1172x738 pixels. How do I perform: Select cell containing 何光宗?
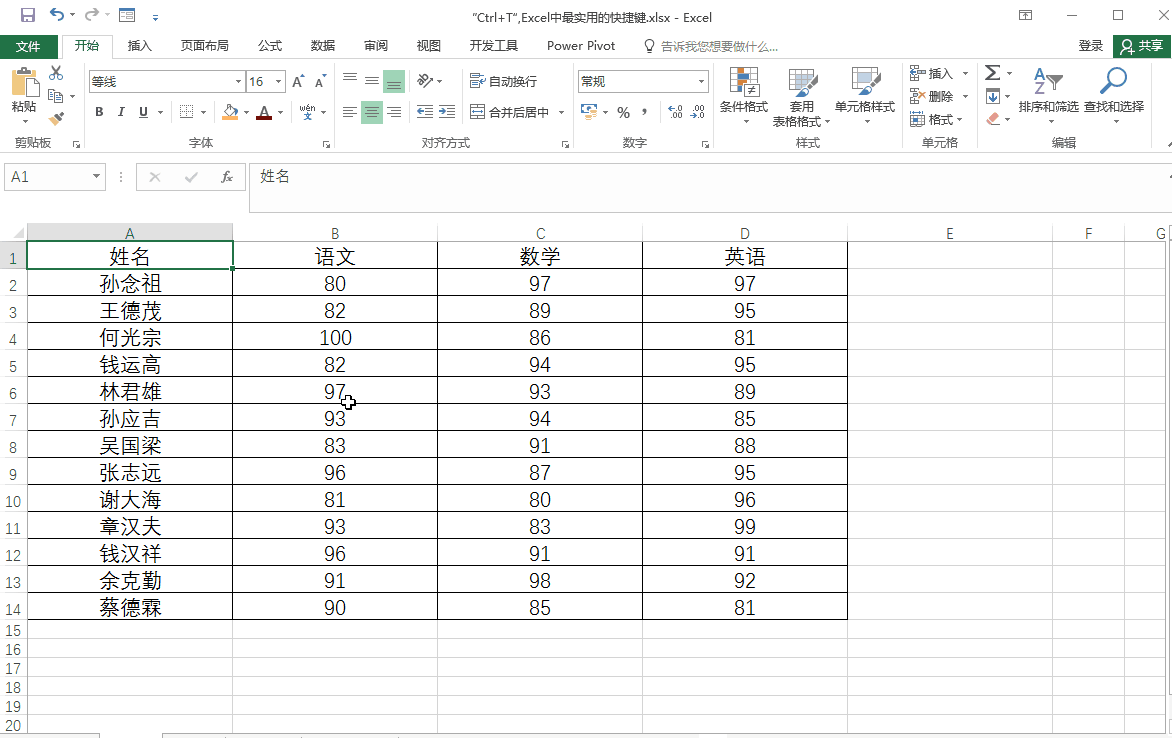click(x=130, y=337)
